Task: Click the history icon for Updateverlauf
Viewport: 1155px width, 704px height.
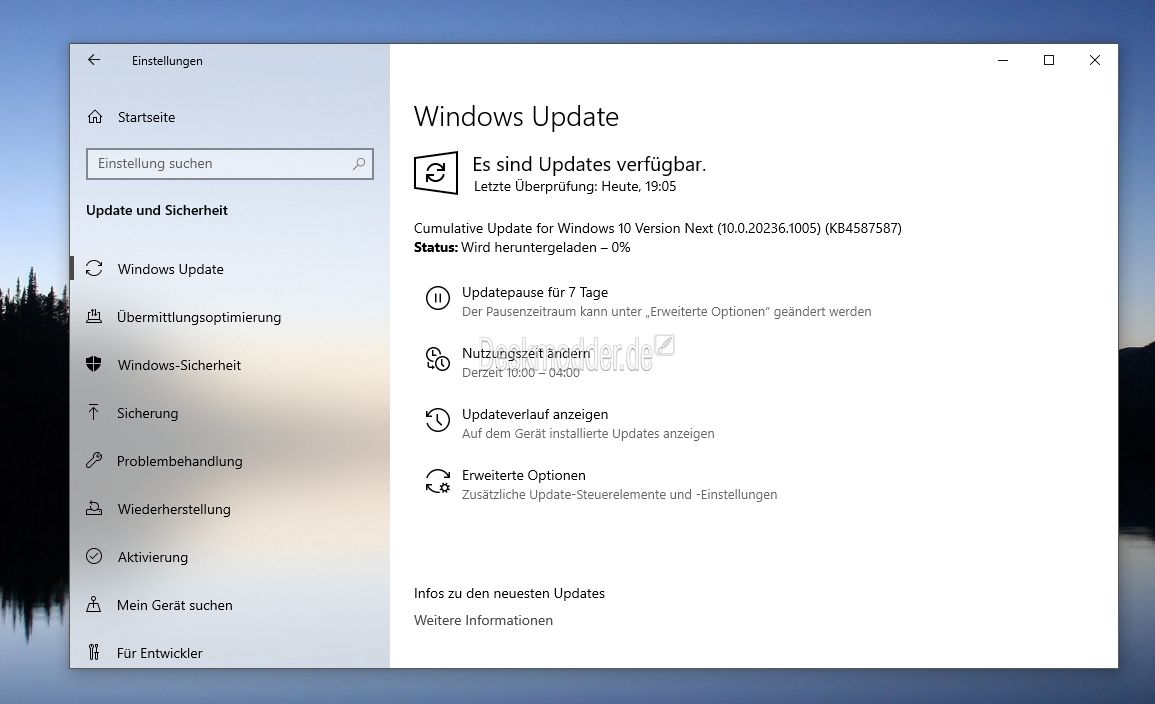Action: click(438, 420)
